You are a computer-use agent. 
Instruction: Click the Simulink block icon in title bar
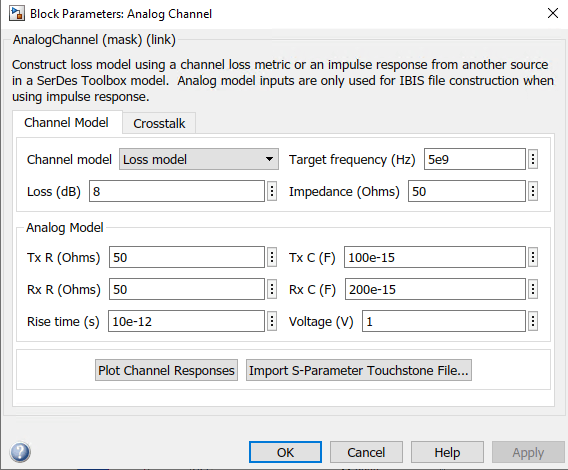pos(17,13)
